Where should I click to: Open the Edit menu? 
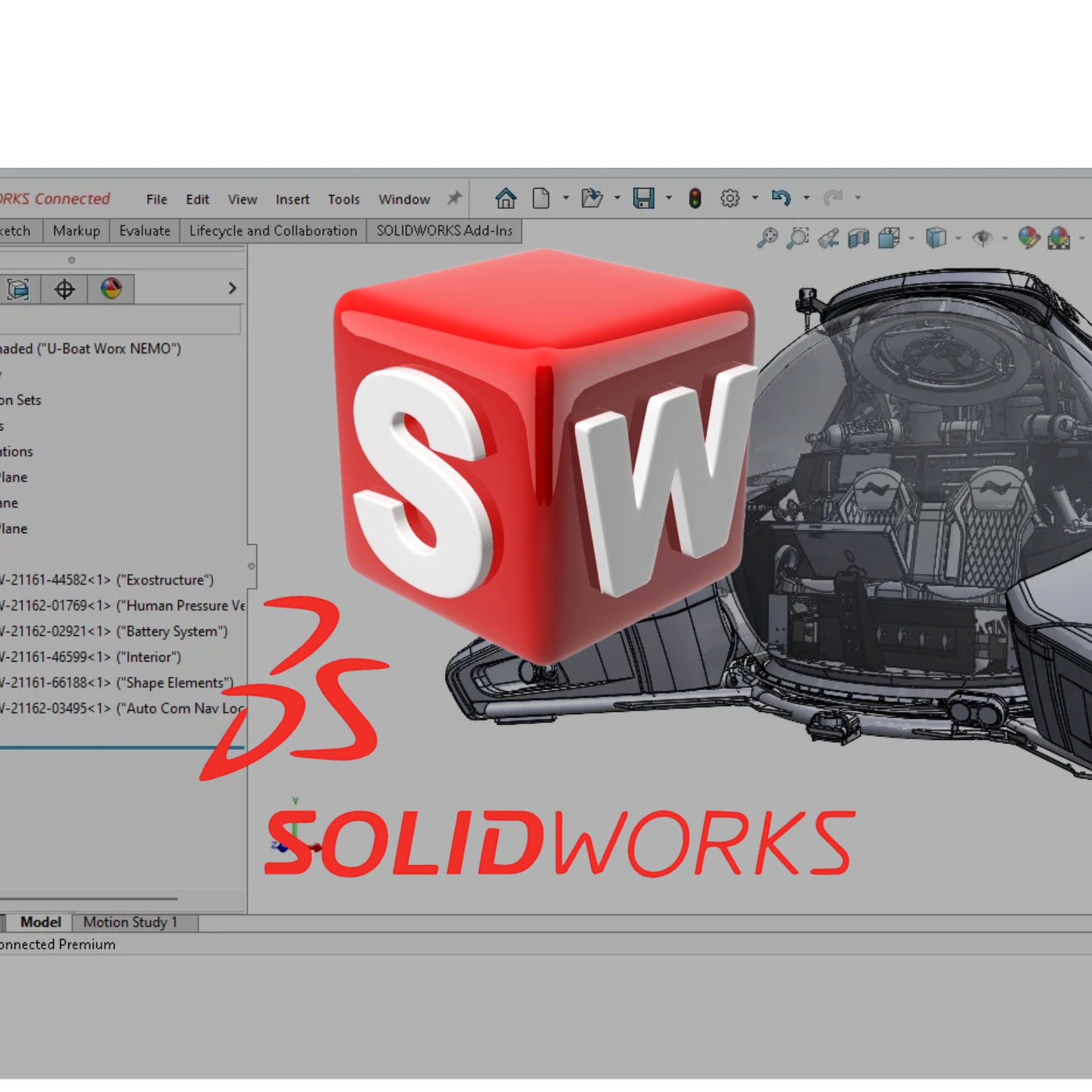(x=197, y=199)
